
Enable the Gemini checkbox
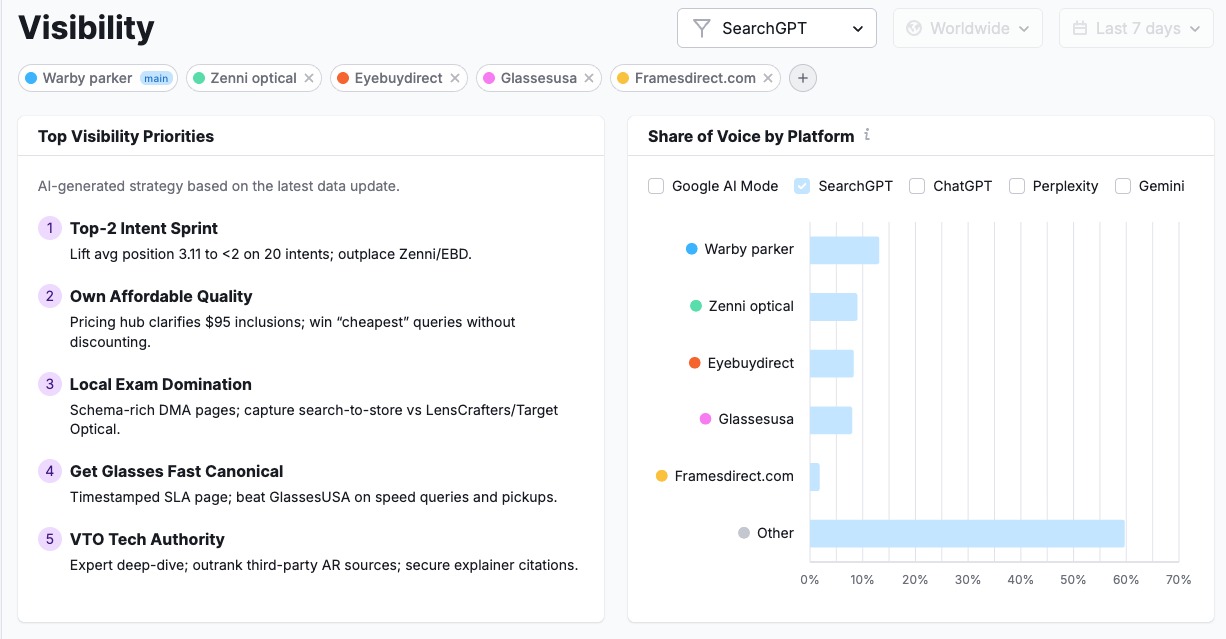[x=1123, y=186]
